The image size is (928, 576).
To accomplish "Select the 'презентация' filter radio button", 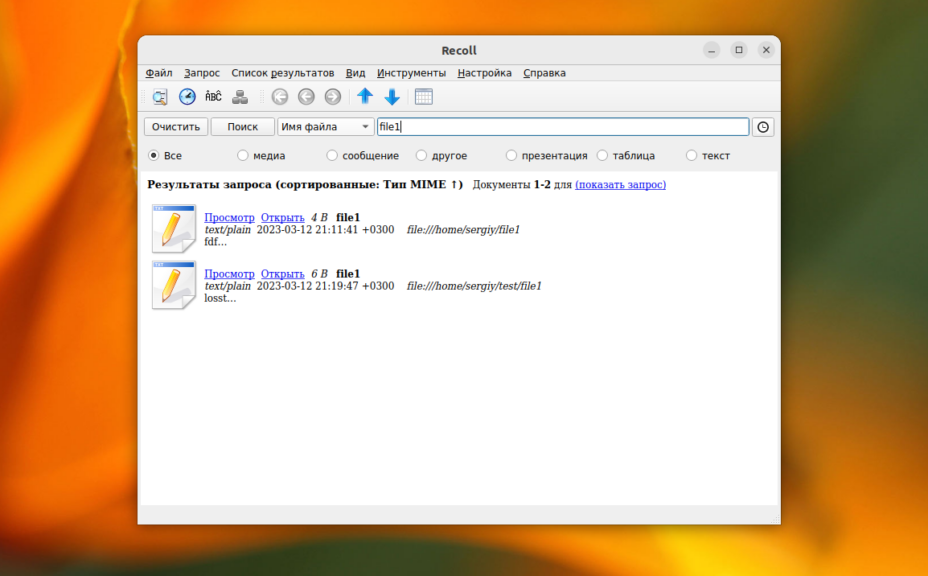I will coord(512,156).
